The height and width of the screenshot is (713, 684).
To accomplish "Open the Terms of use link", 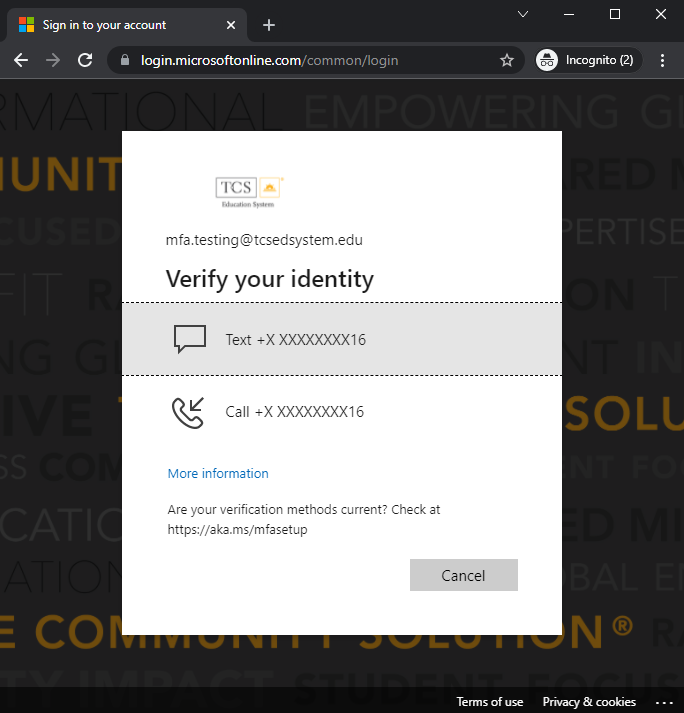I will point(490,702).
